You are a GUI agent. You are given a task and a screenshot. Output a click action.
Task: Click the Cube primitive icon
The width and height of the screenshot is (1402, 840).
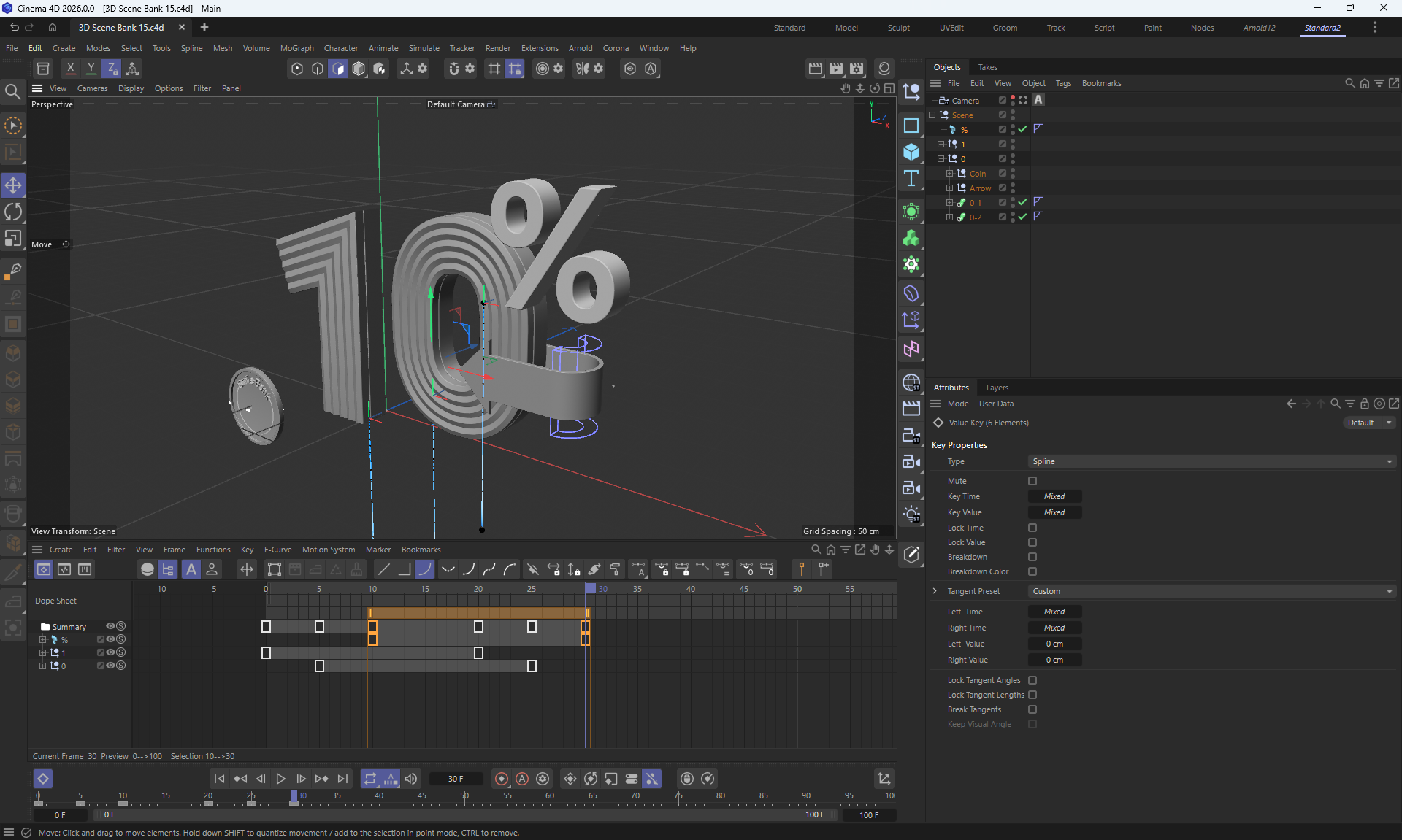(911, 152)
